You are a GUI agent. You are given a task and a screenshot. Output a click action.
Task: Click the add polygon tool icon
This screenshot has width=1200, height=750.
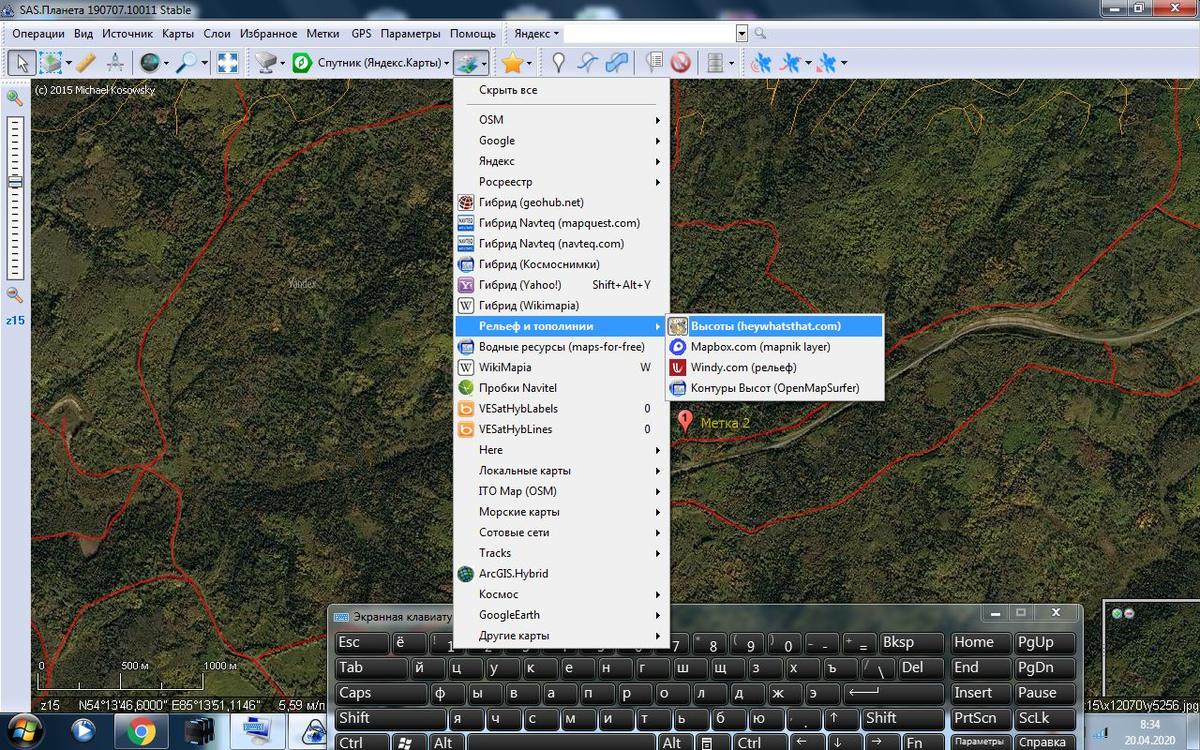pos(617,63)
